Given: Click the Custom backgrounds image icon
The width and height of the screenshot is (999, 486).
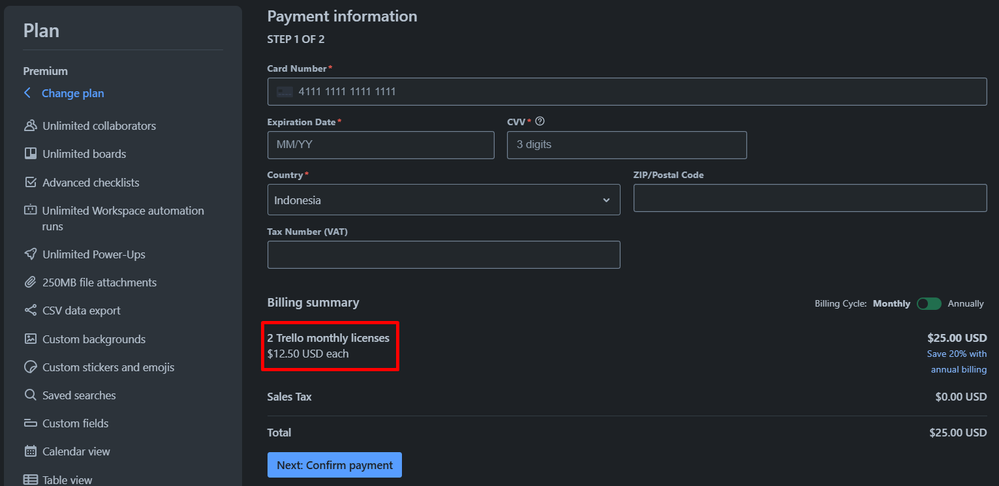Looking at the screenshot, I should coord(30,339).
